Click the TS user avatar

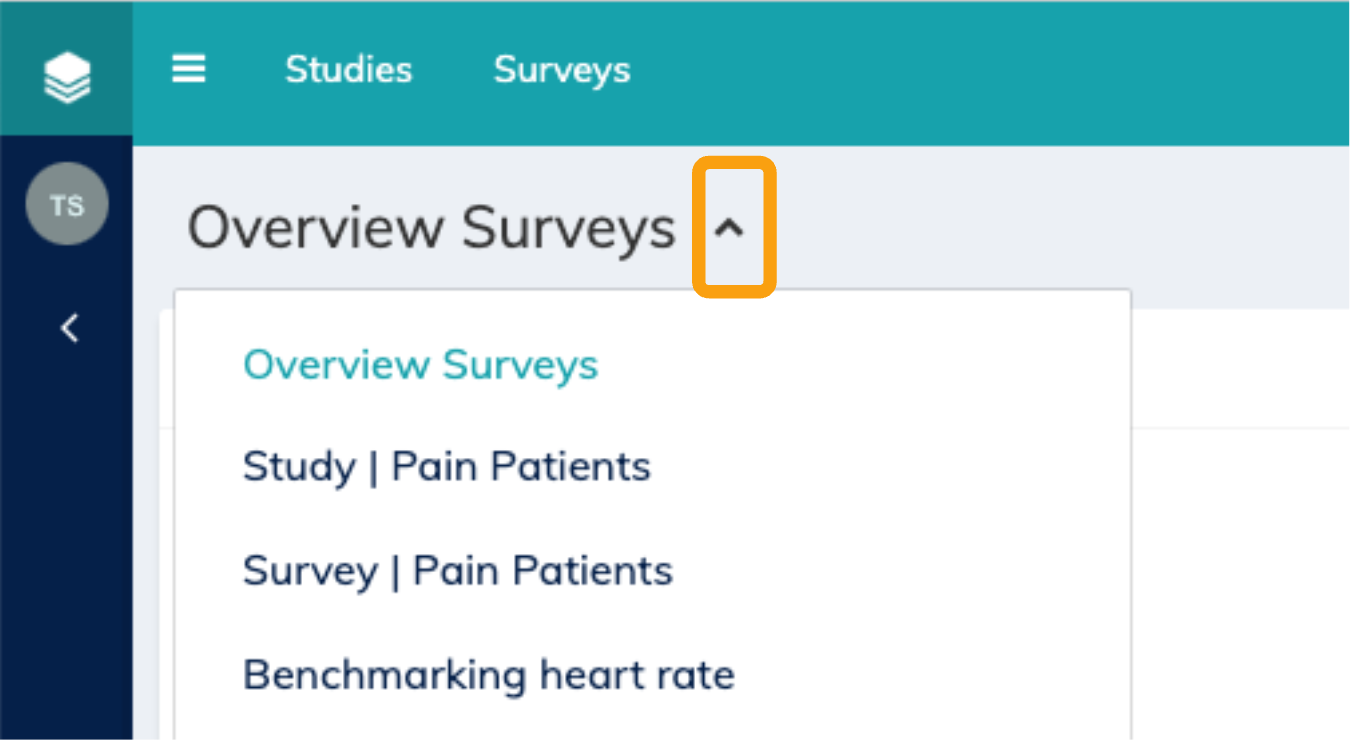pyautogui.click(x=67, y=206)
